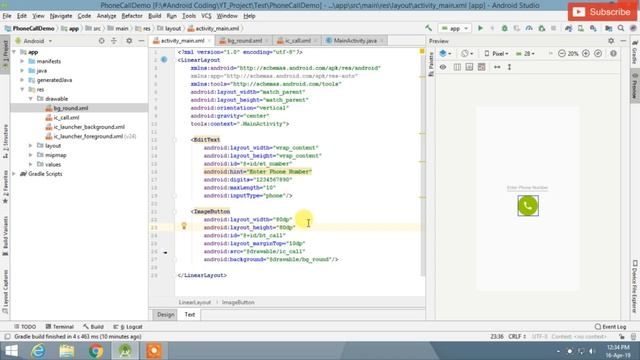Click the Sync Project with Gradle icon
This screenshot has height=360, width=640.
click(x=569, y=28)
